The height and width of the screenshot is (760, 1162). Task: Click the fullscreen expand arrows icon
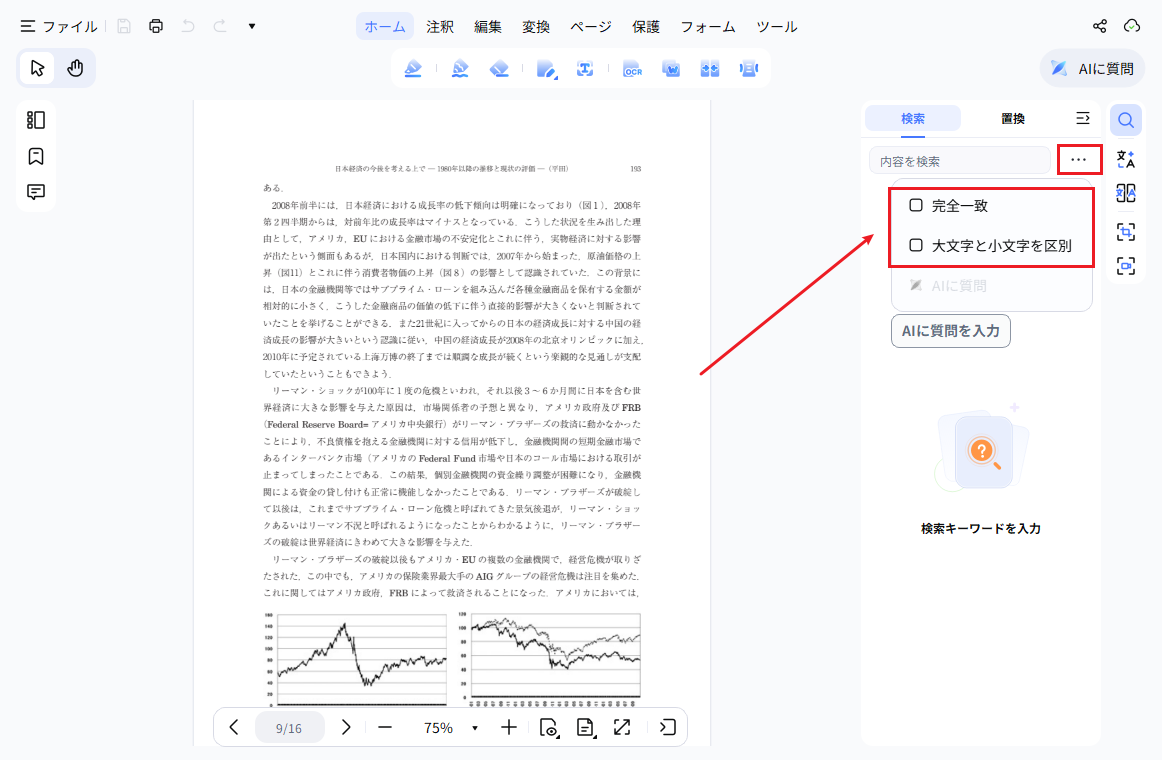622,728
